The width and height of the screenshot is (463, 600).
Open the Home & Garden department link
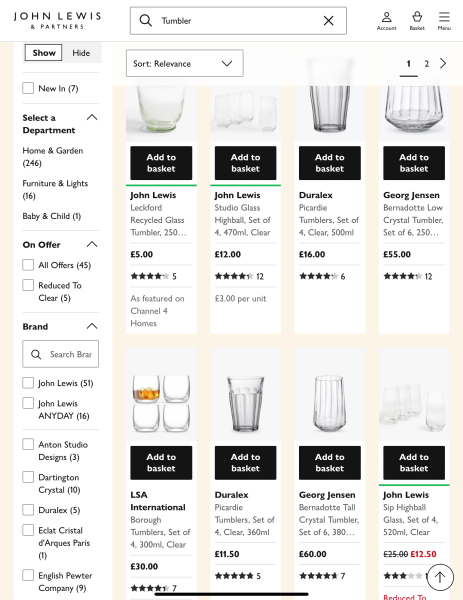click(x=53, y=157)
